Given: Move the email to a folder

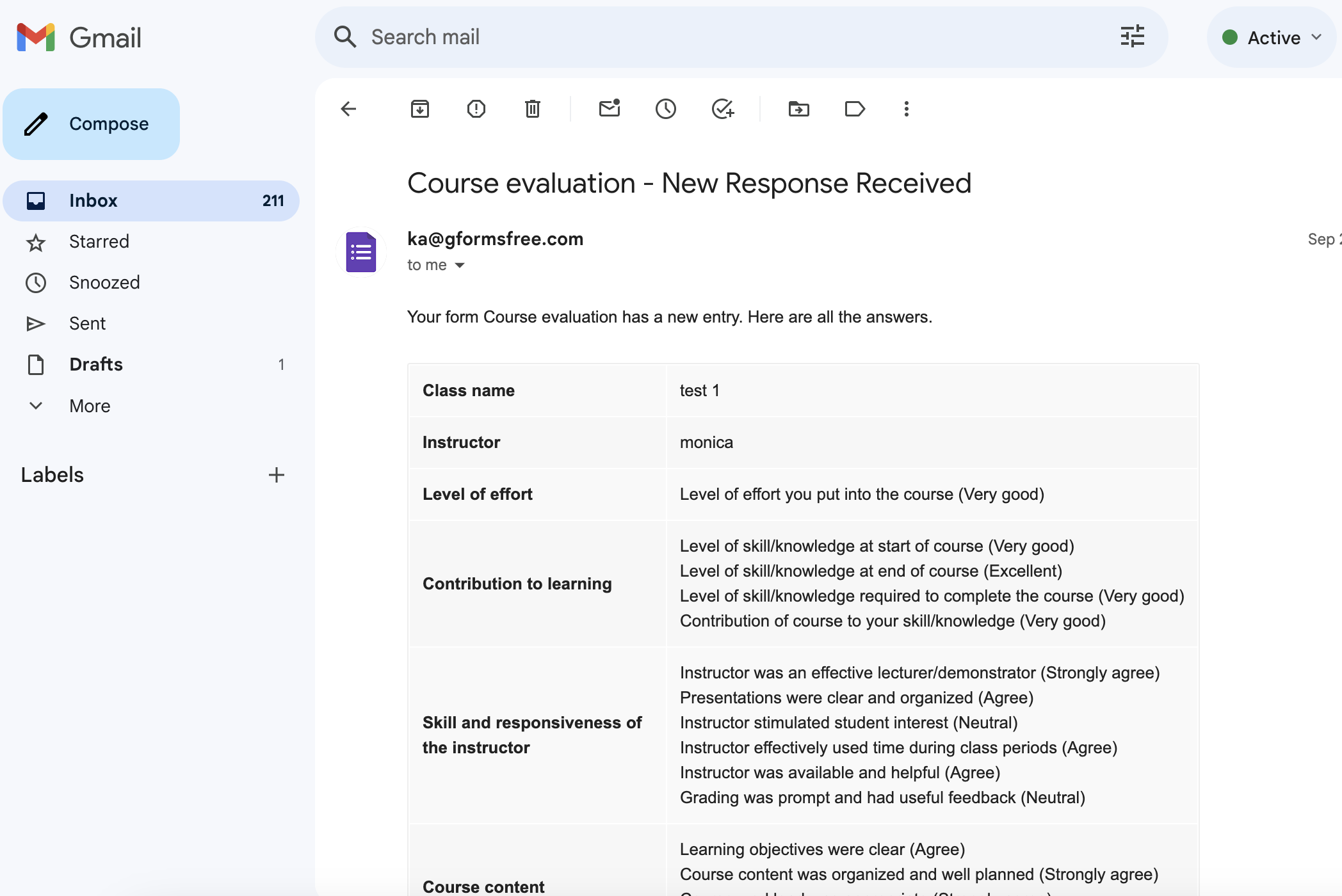Looking at the screenshot, I should [x=798, y=109].
